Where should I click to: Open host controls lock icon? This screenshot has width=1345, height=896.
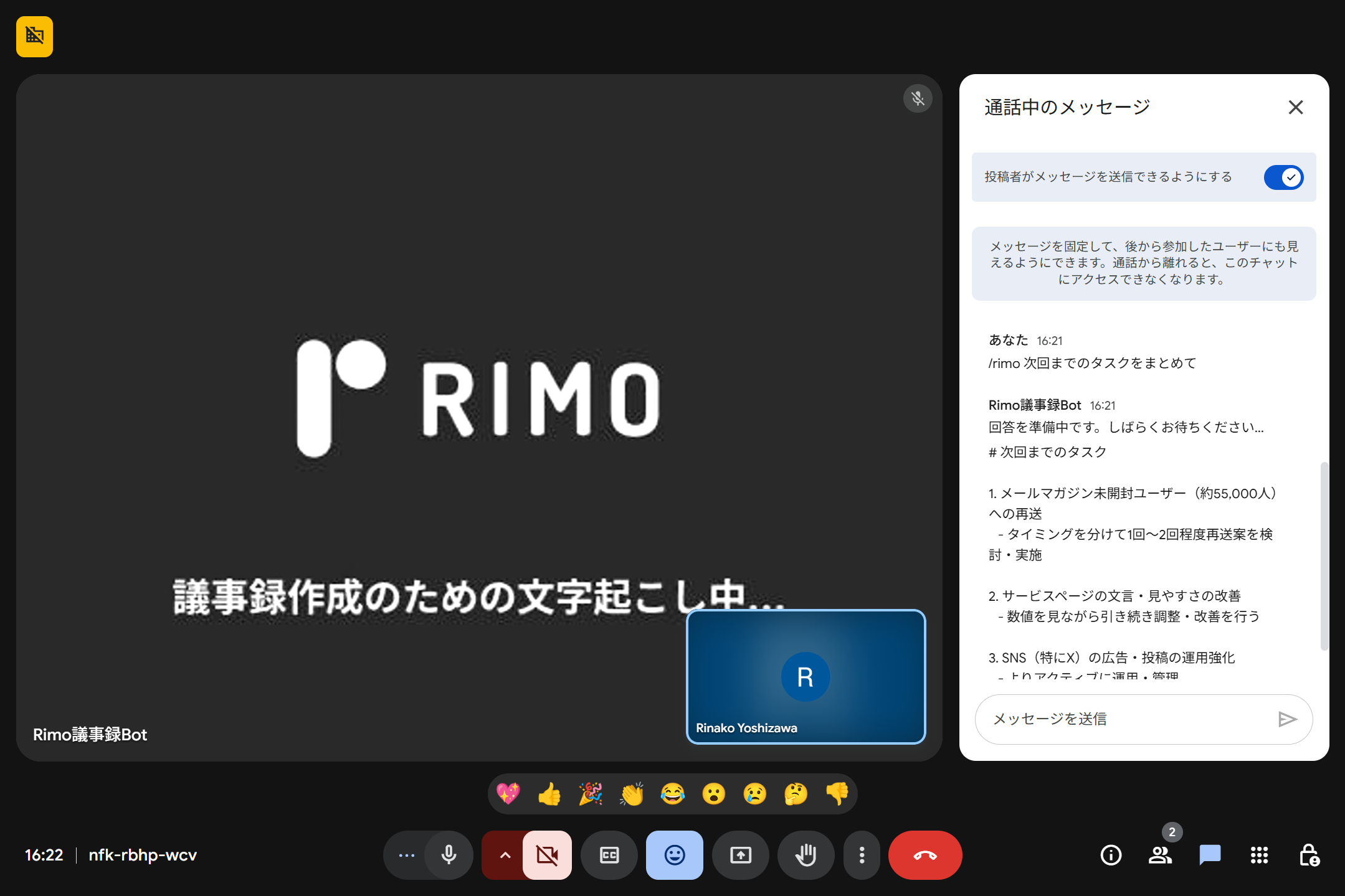pos(1308,855)
